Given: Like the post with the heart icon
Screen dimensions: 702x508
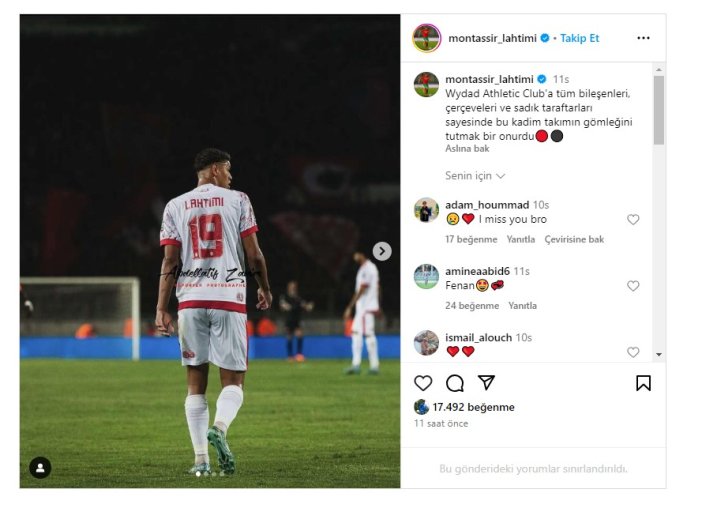Looking at the screenshot, I should pyautogui.click(x=423, y=383).
